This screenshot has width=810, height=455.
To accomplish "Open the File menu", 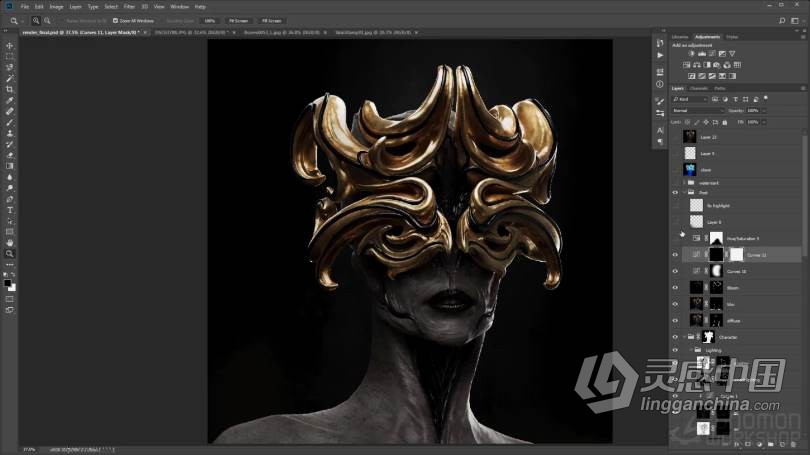I will point(25,7).
